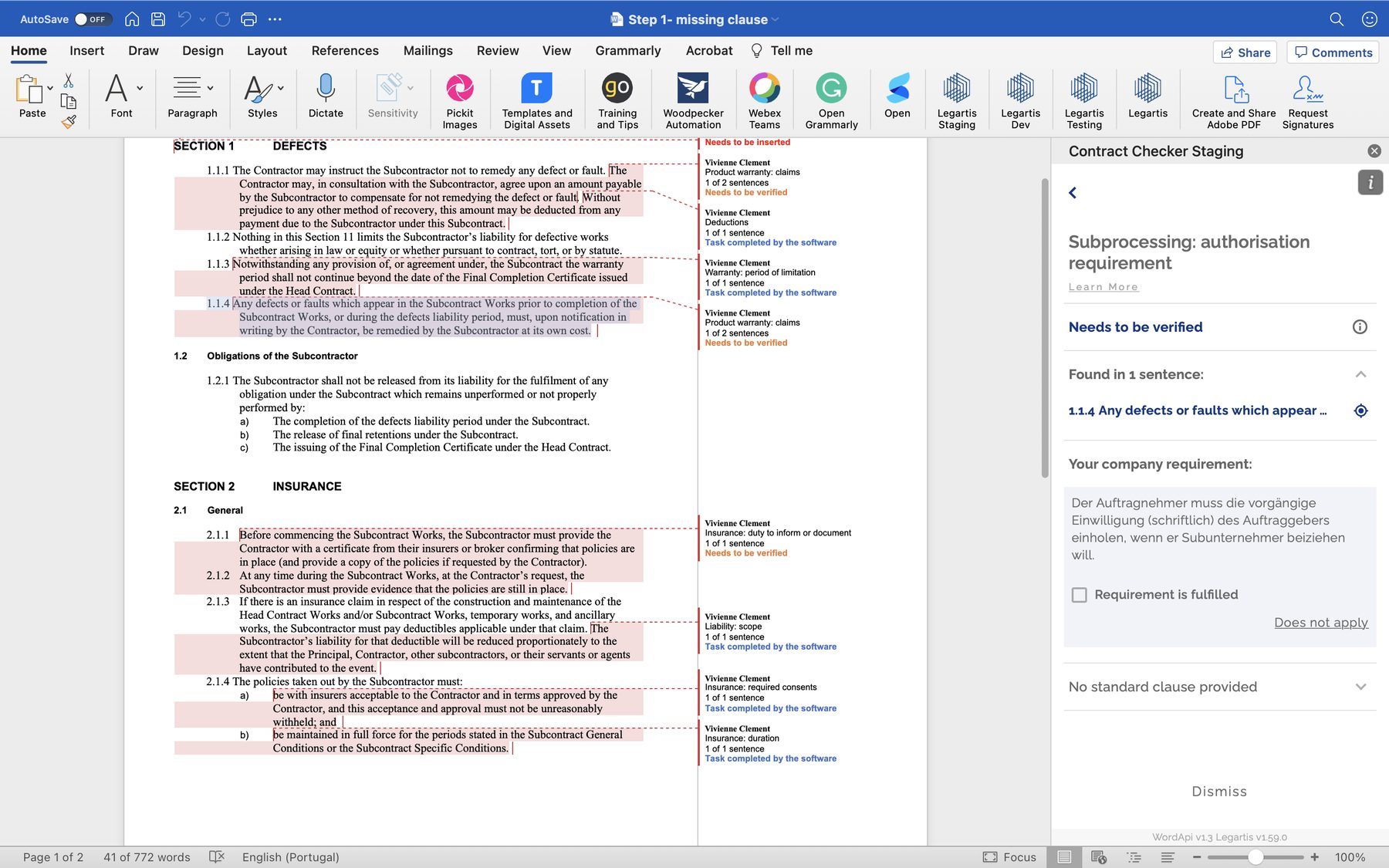Switch to Web Layout view
This screenshot has width=1389, height=868.
pos(1099,857)
